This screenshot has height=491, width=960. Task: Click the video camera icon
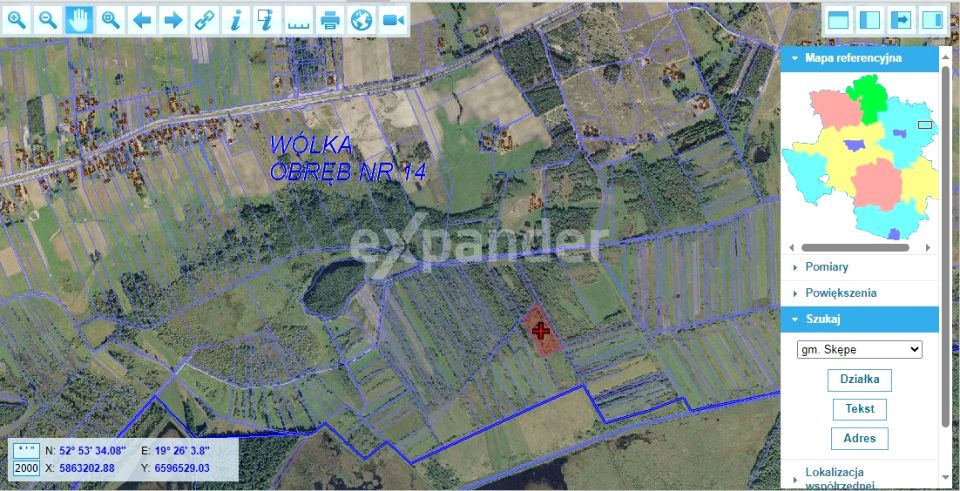pyautogui.click(x=393, y=20)
